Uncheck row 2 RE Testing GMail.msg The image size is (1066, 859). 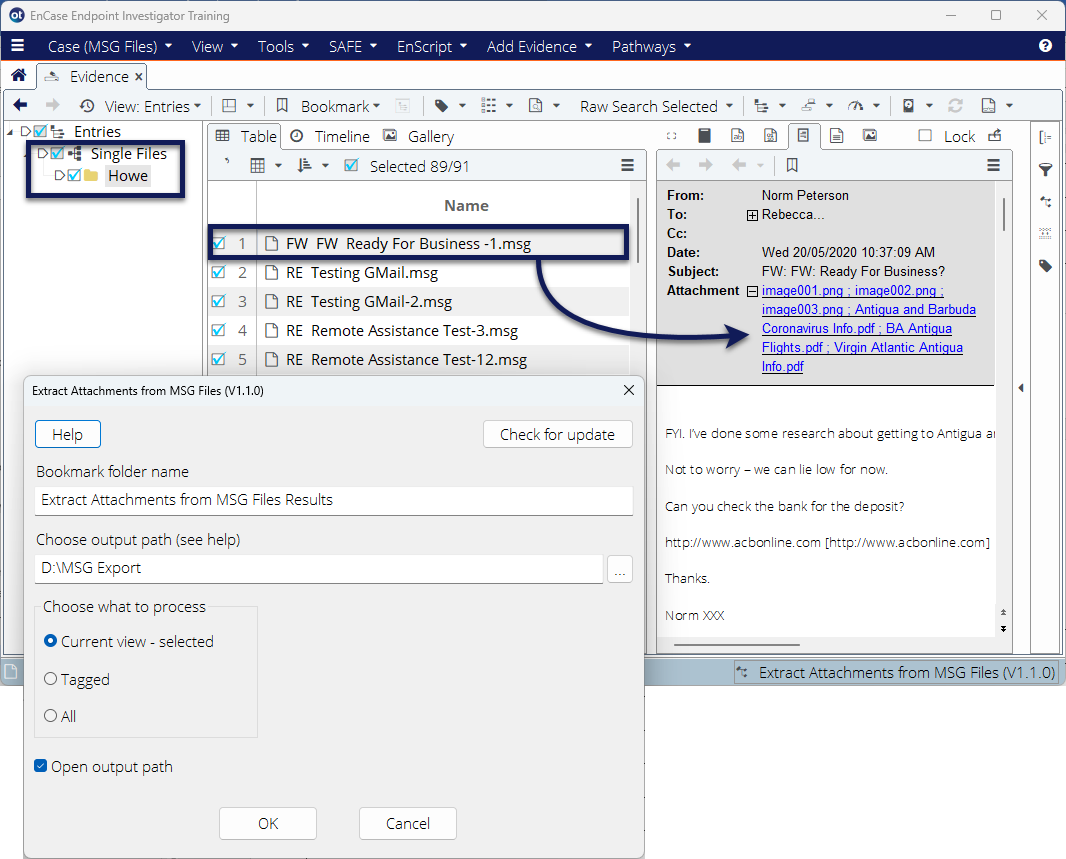click(218, 272)
